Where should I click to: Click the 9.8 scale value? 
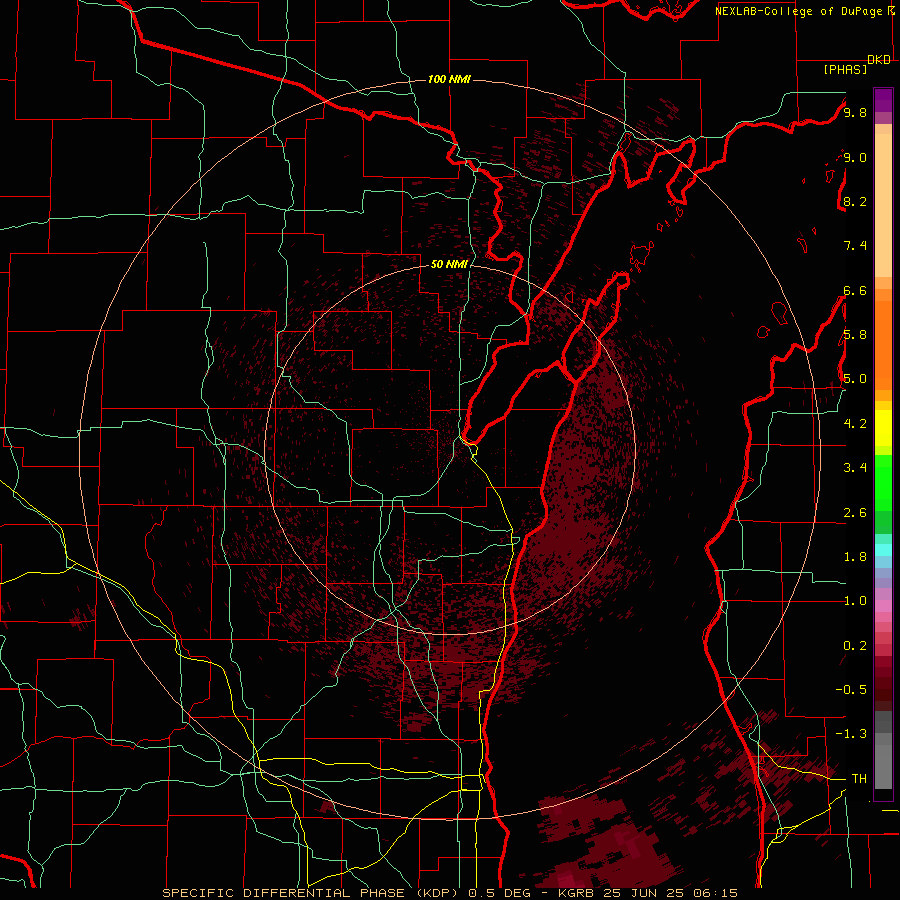[x=855, y=112]
